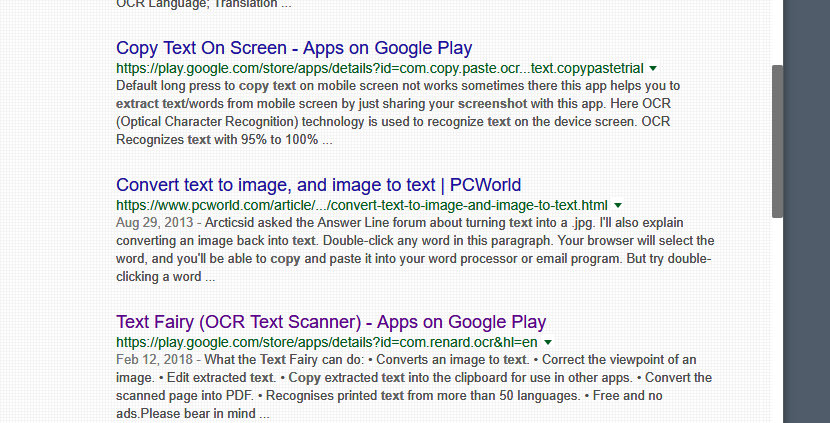Image resolution: width=830 pixels, height=423 pixels.
Task: Click 'converting an image back into text' line
Action: (415, 241)
